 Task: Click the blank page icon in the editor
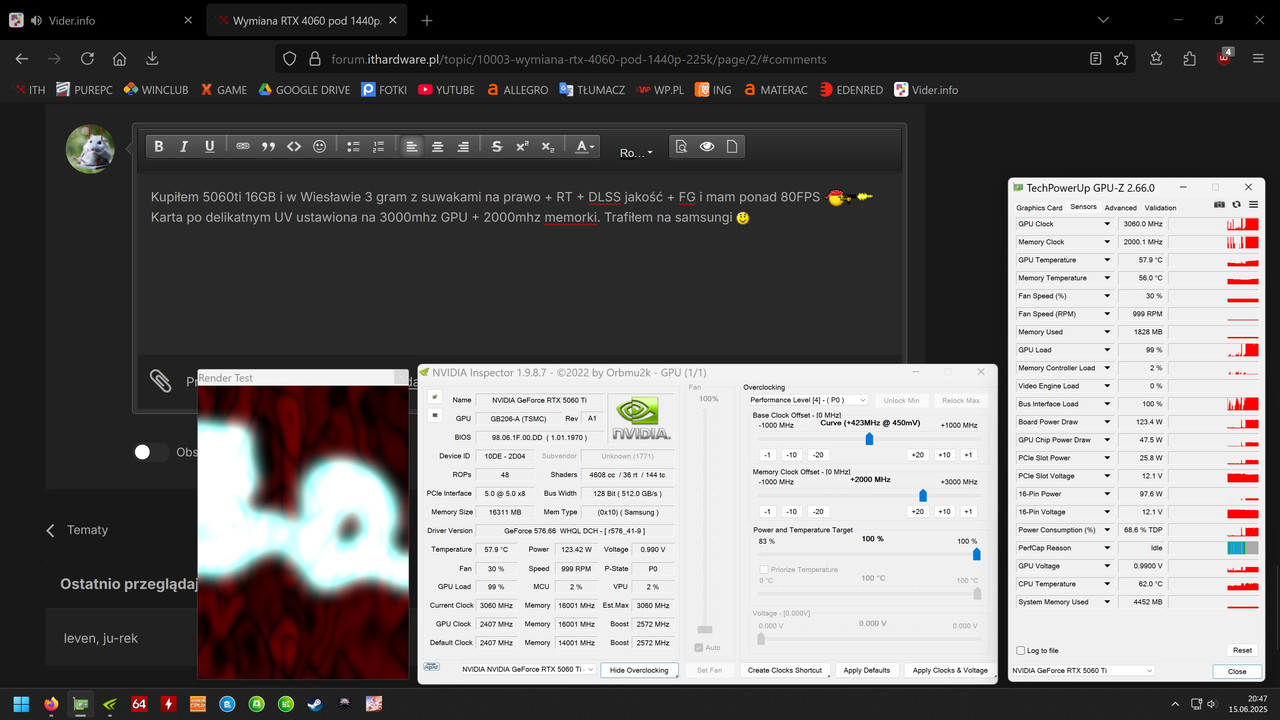(x=732, y=146)
